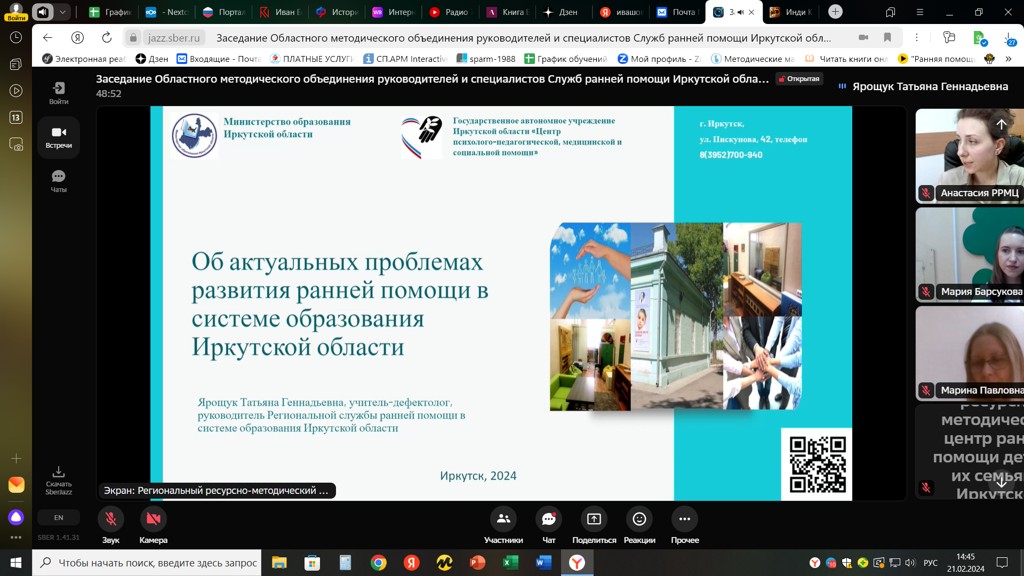Expand the Прочее more options menu
The image size is (1024, 576).
684,519
